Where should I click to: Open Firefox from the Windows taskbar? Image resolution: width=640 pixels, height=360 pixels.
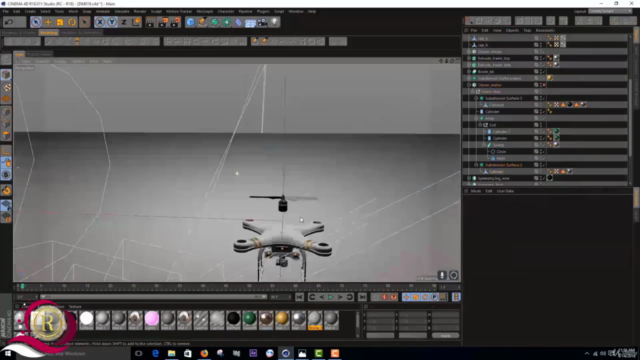pyautogui.click(x=204, y=353)
